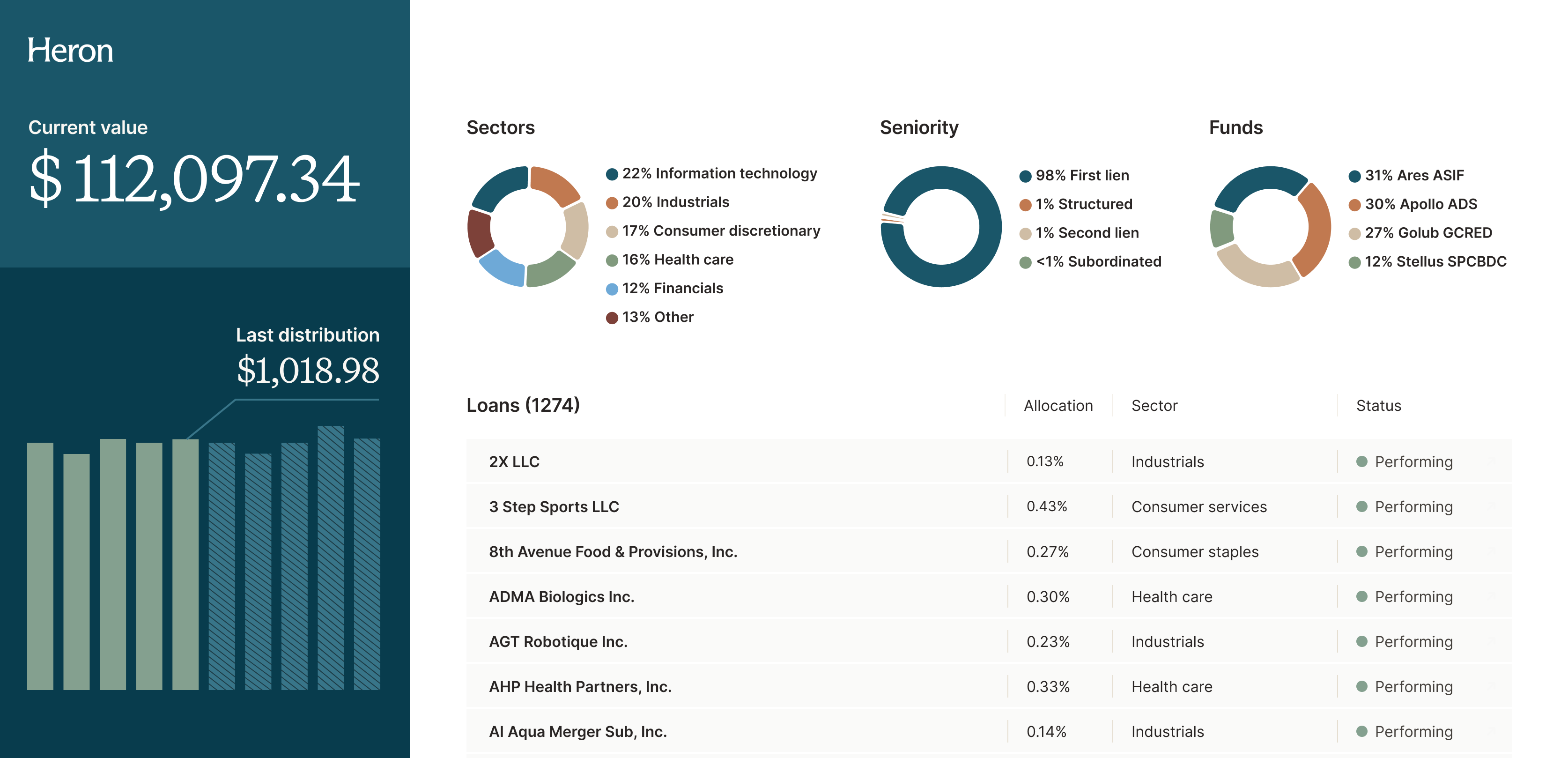Open the 3 Step Sports LLC loan row

[x=989, y=506]
